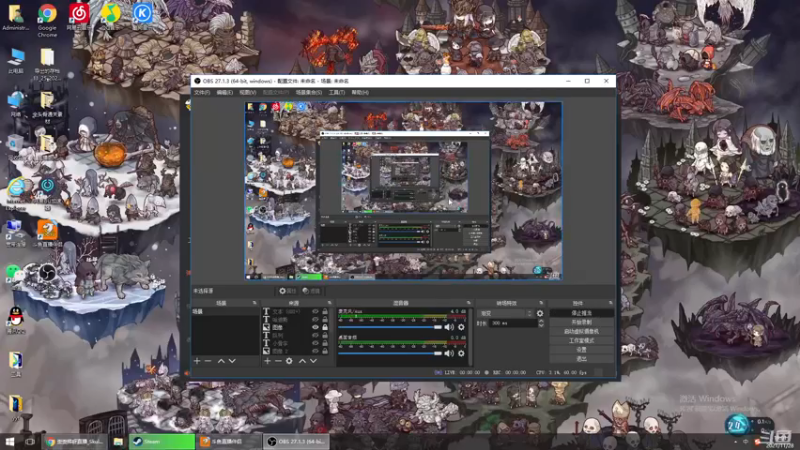Toggle the lock on the 图像 2 source

coord(325,351)
